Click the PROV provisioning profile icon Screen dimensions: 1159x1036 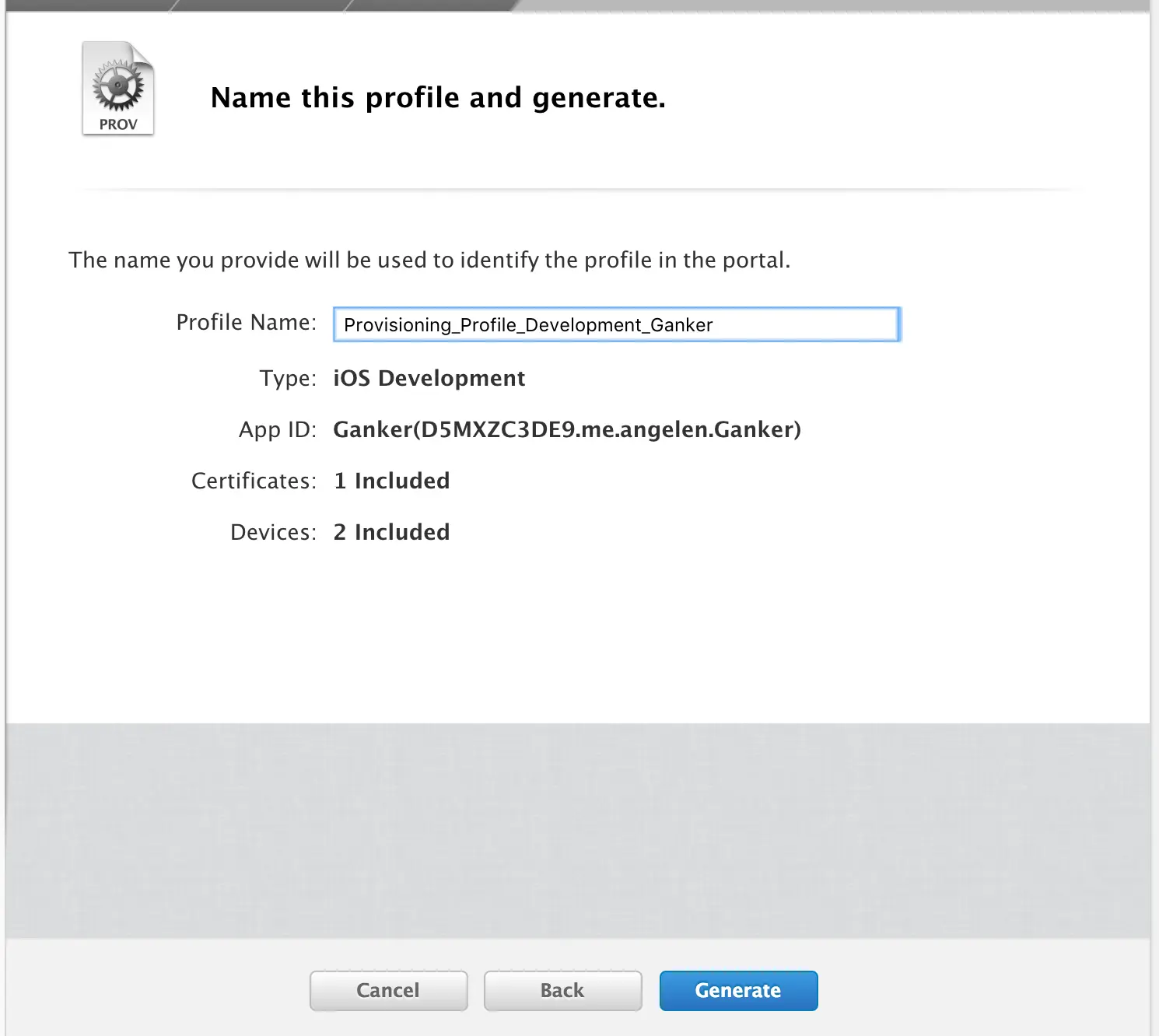tap(118, 88)
